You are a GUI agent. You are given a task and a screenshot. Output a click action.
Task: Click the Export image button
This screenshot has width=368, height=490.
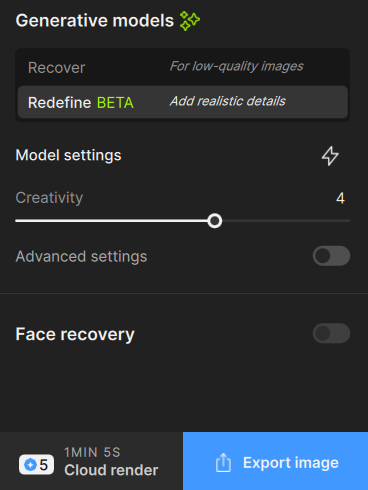(x=275, y=461)
